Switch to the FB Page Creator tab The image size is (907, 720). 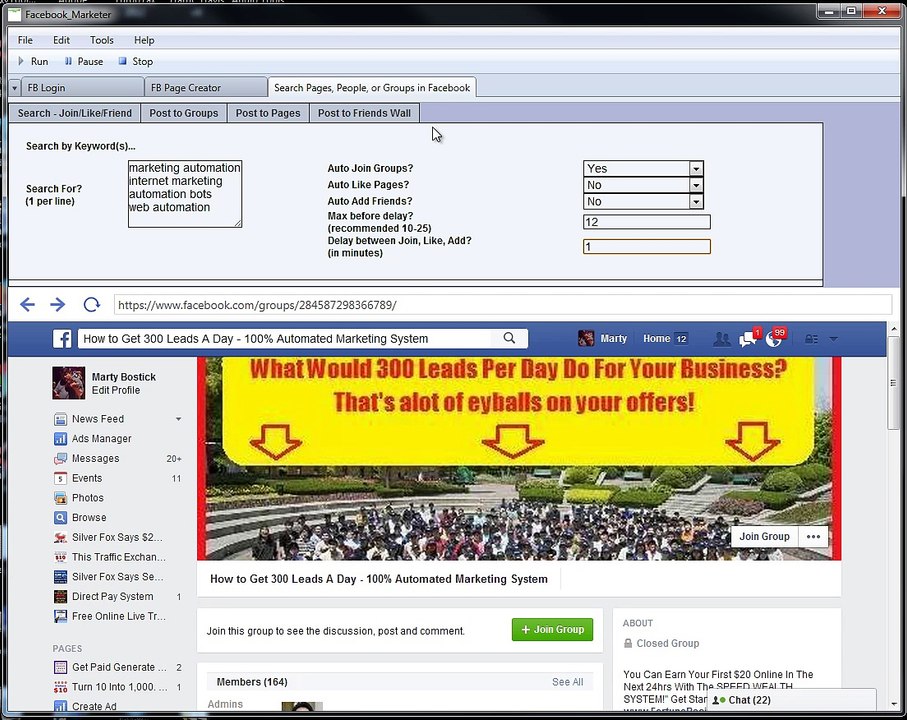tap(205, 88)
